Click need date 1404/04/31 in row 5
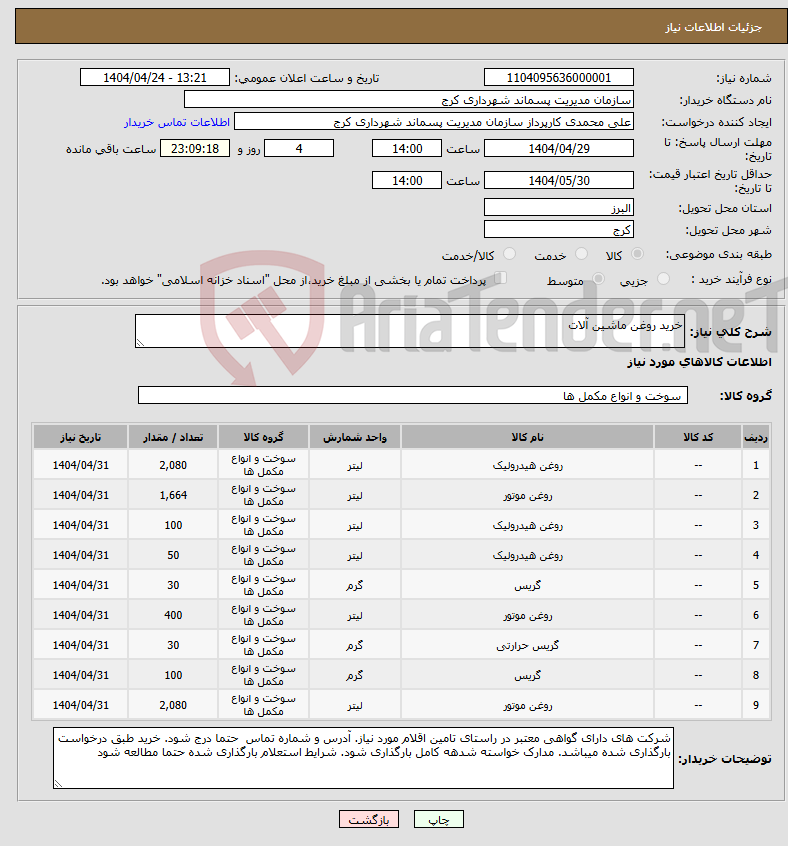The height and width of the screenshot is (846, 788). coord(80,585)
